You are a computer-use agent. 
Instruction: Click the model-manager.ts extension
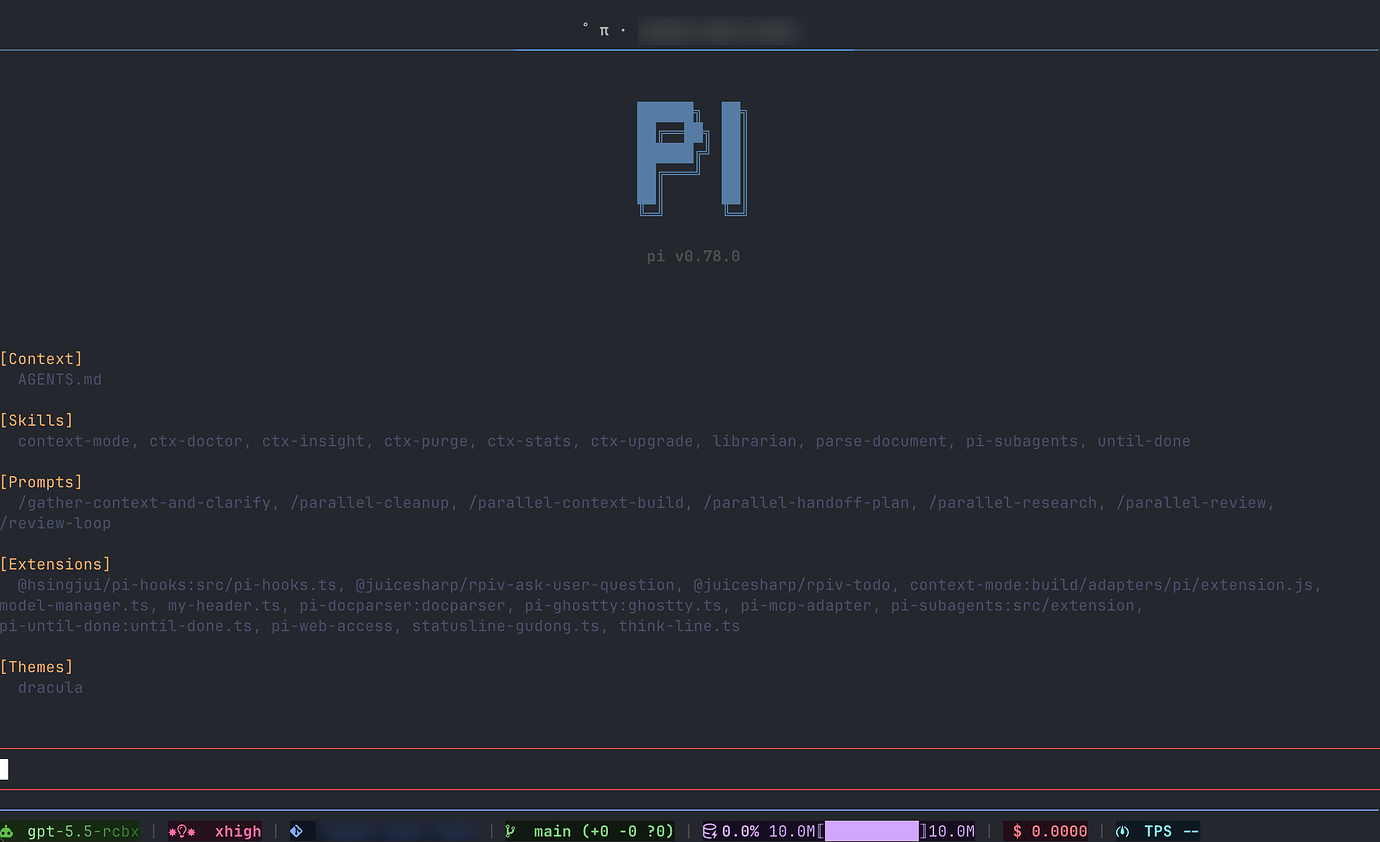click(74, 606)
